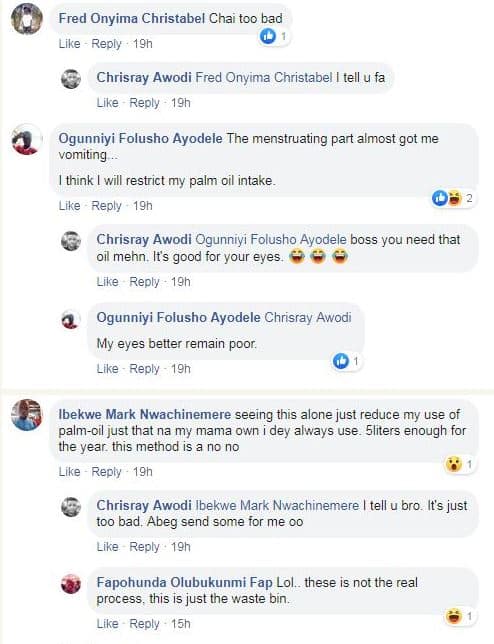Reply to Chrisray's 'Abeg send some' comment
Viewport: 494px width, 644px height.
[x=144, y=547]
